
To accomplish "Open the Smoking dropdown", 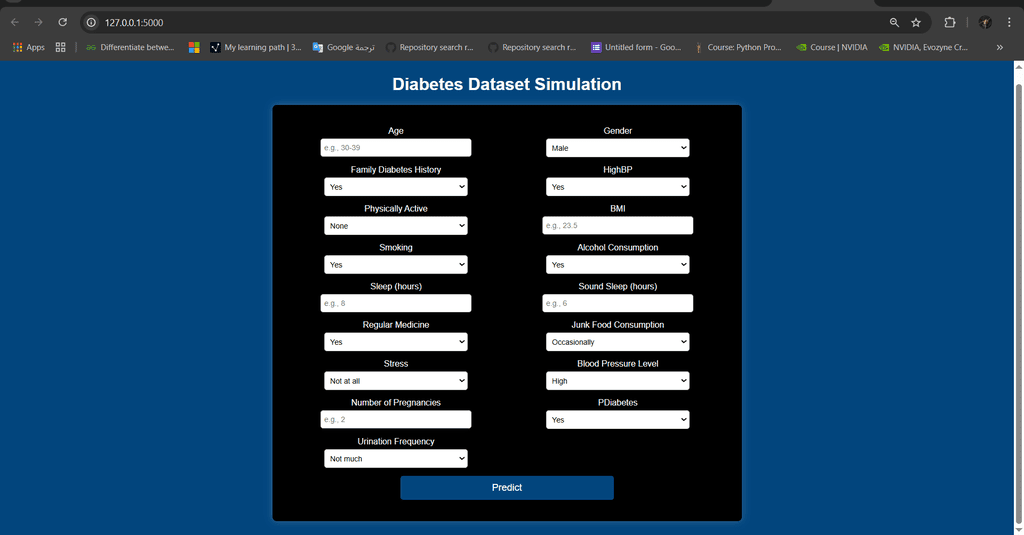I will (x=396, y=265).
